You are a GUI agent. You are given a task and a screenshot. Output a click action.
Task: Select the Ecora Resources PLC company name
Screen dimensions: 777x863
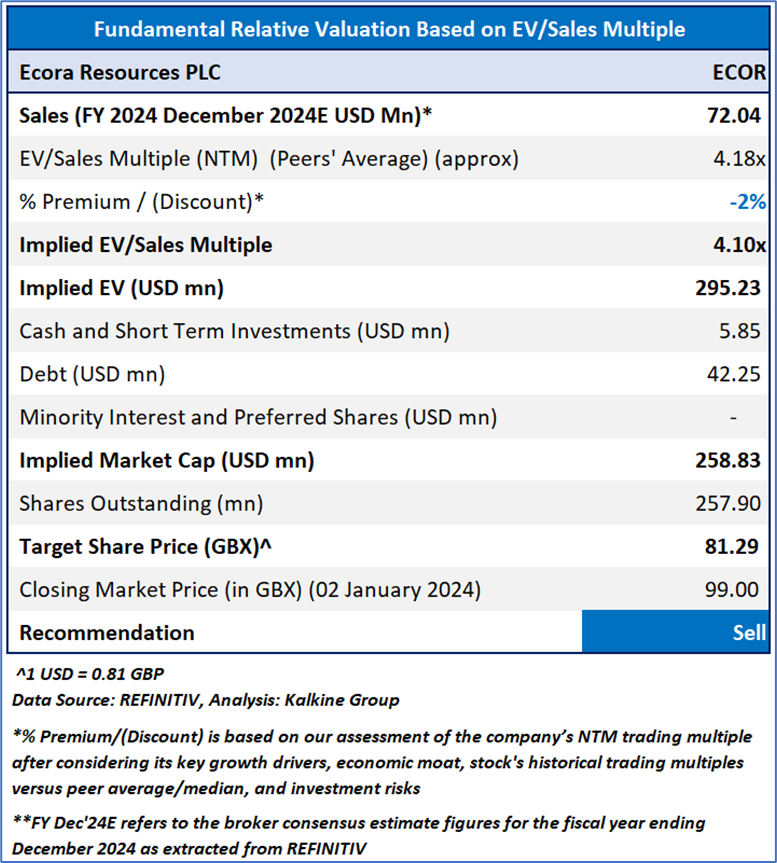[x=120, y=72]
